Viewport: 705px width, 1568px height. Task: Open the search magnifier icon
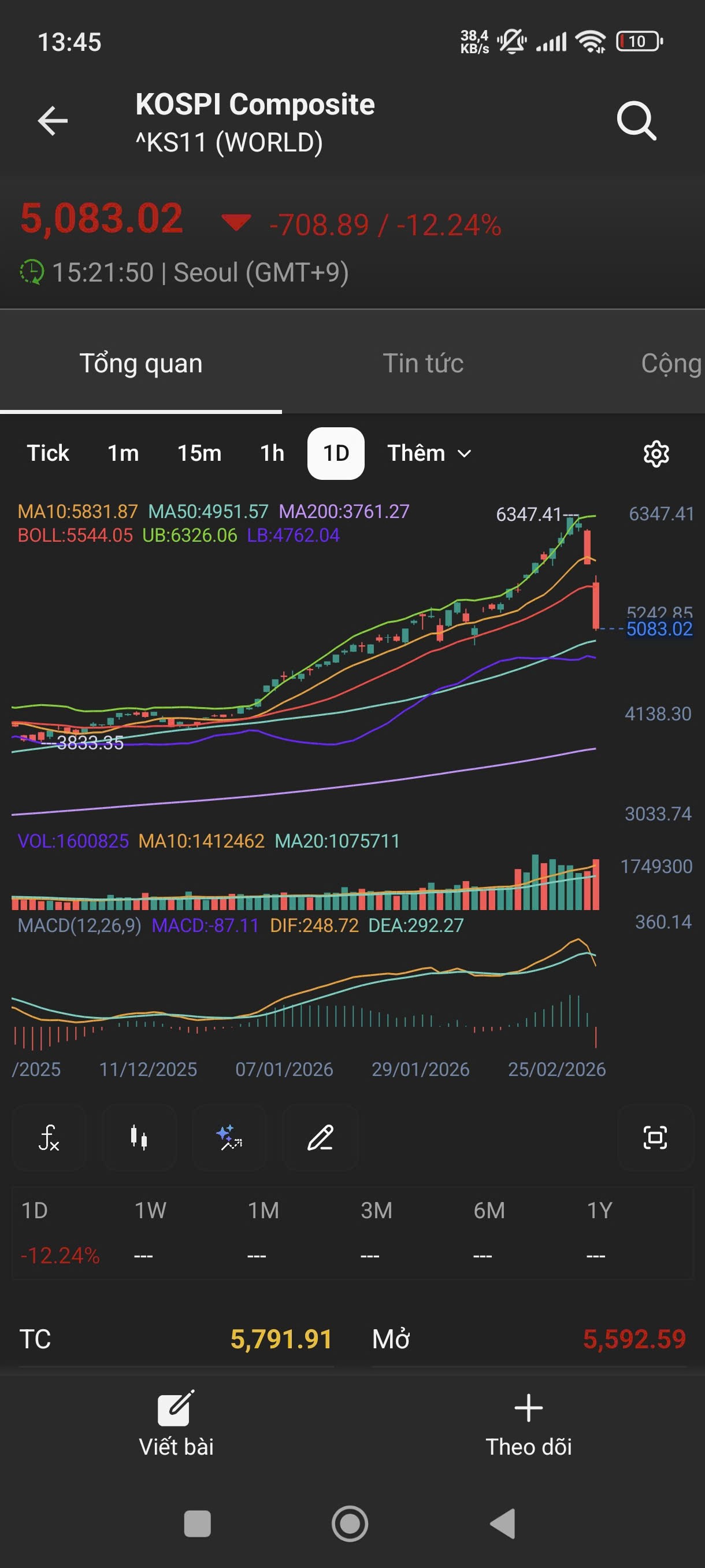point(636,121)
